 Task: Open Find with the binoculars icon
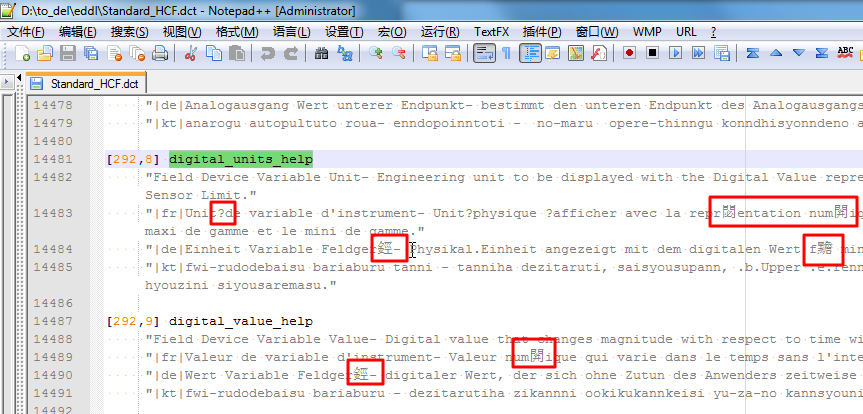(x=322, y=53)
